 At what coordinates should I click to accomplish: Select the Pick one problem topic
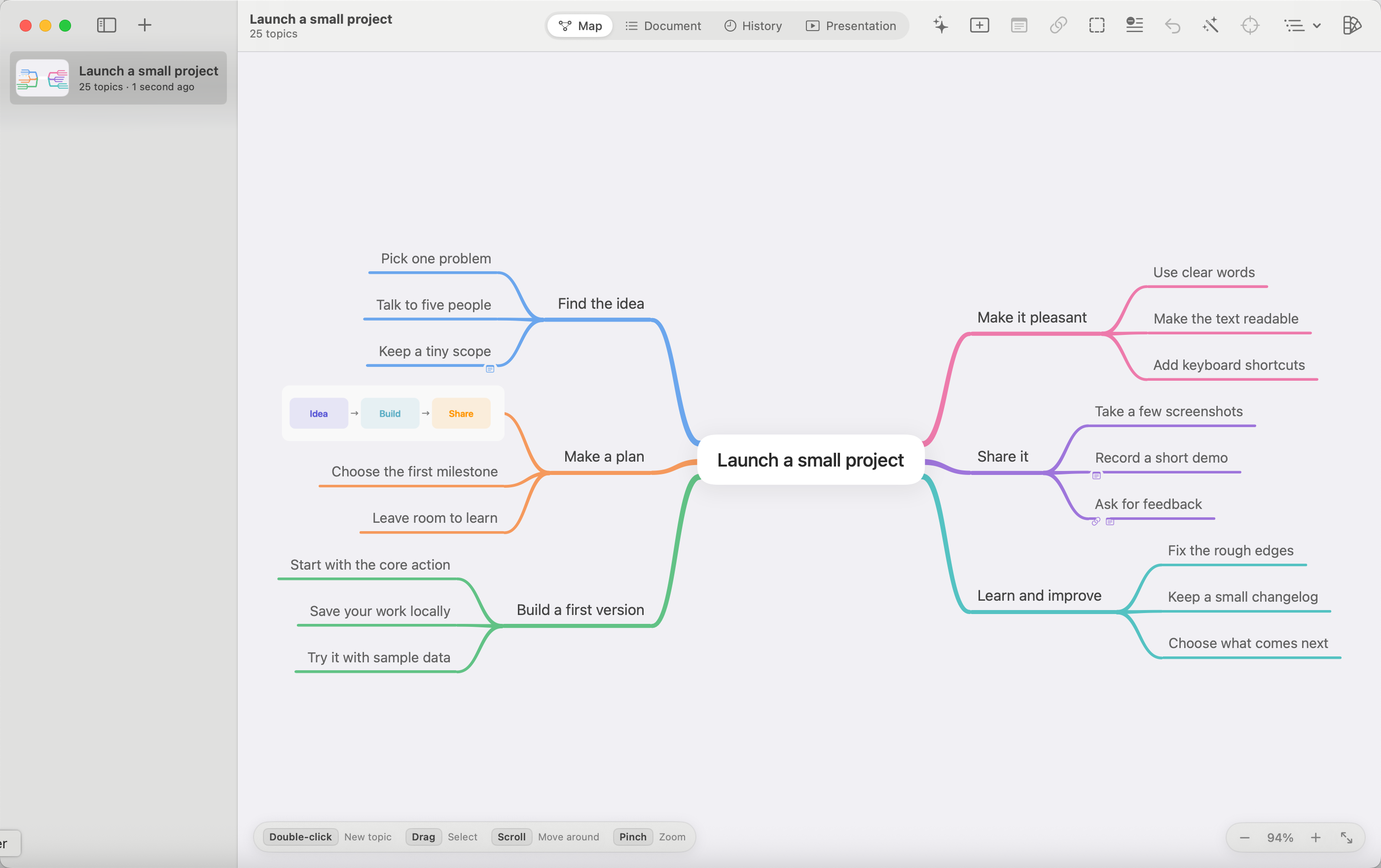coord(436,258)
